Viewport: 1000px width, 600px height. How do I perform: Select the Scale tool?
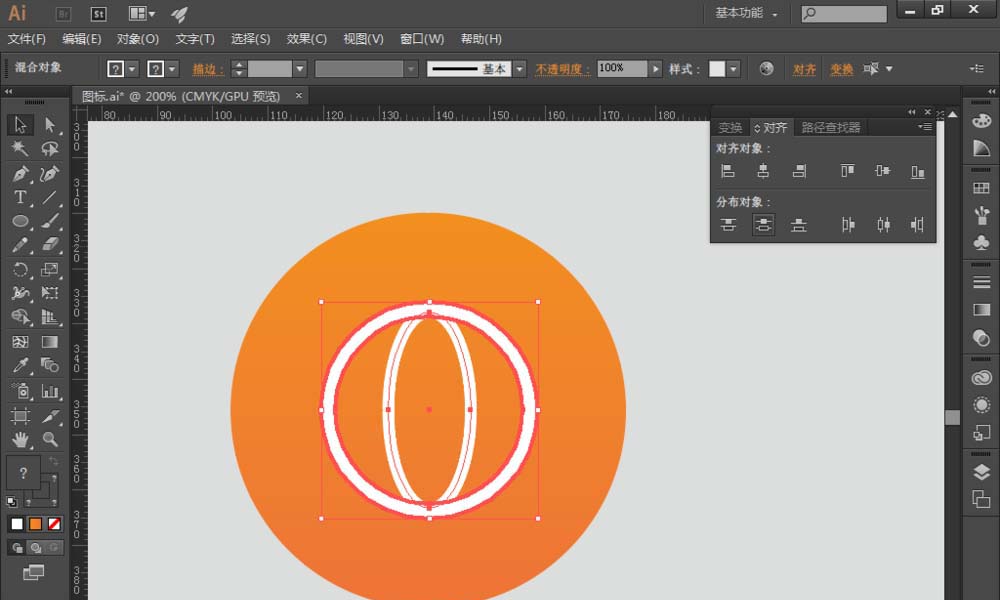(50, 270)
